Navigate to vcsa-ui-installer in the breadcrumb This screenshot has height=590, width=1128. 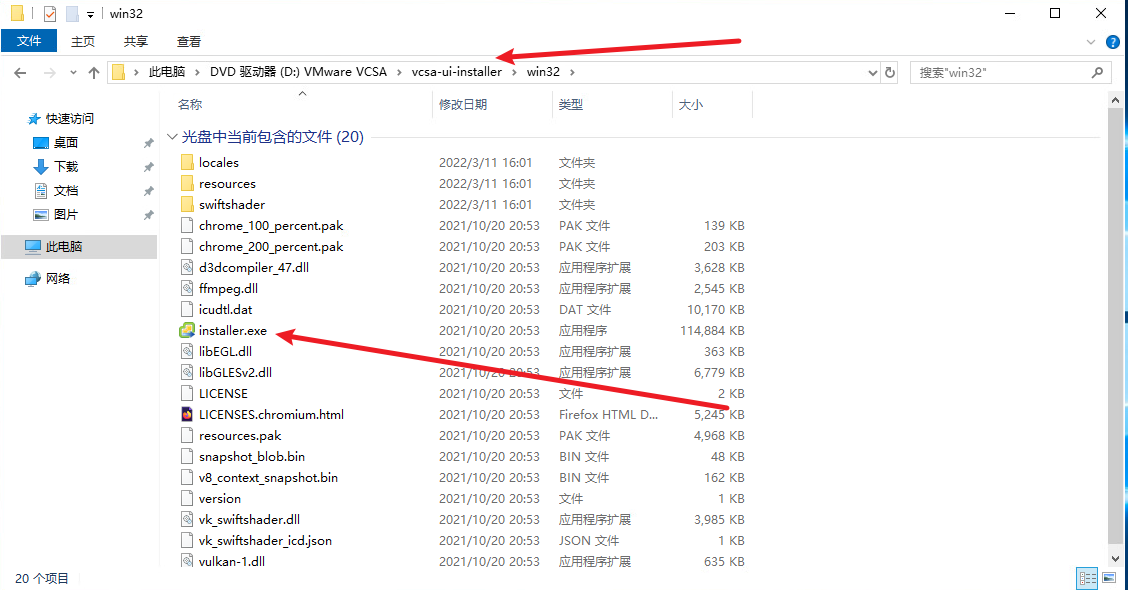click(x=456, y=72)
